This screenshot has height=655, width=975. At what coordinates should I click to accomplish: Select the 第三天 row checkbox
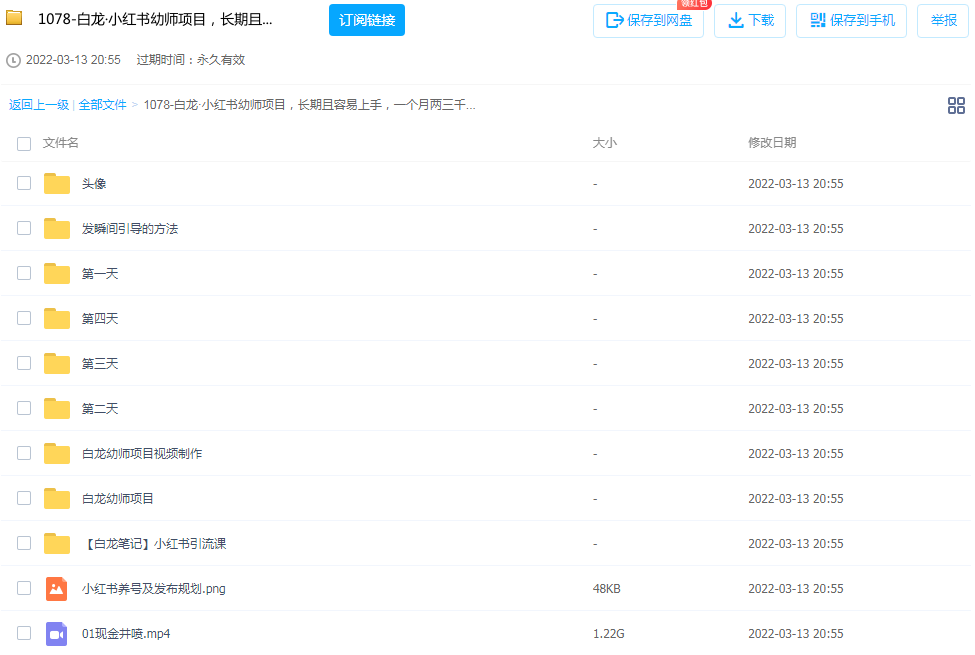[x=24, y=363]
